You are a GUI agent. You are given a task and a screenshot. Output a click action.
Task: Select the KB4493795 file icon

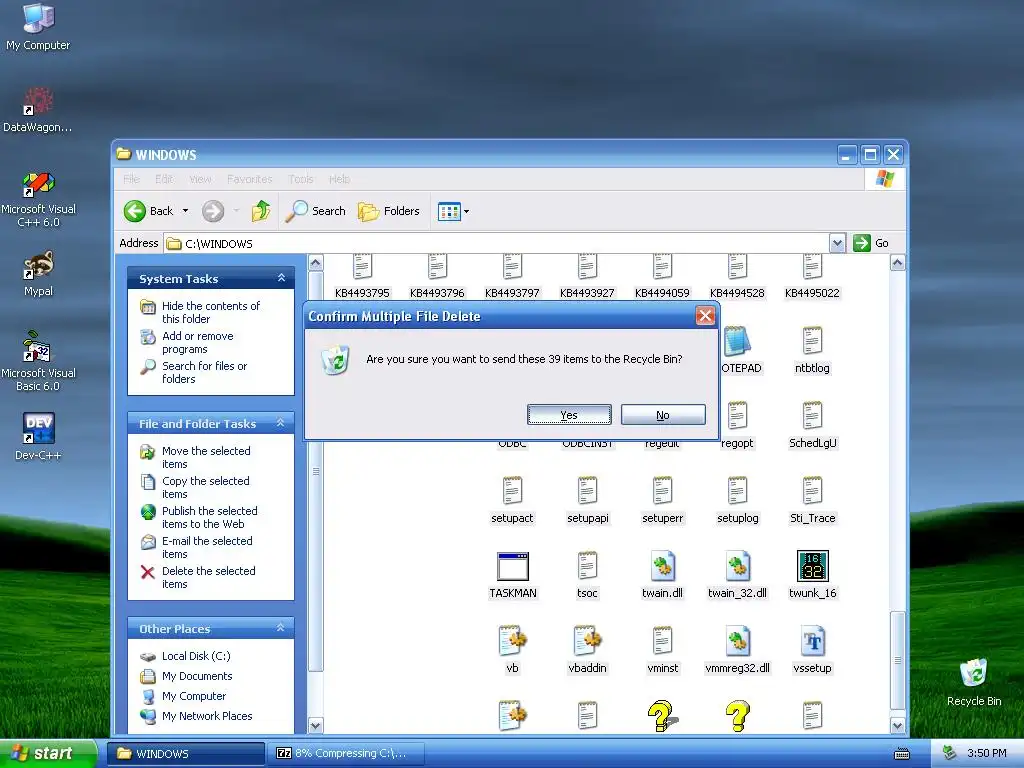pos(362,266)
